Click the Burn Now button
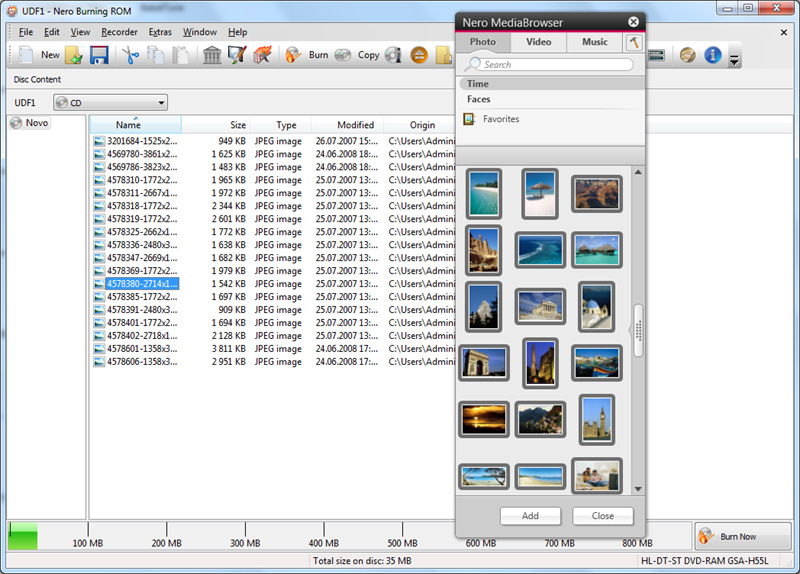This screenshot has width=800, height=574. pos(742,536)
